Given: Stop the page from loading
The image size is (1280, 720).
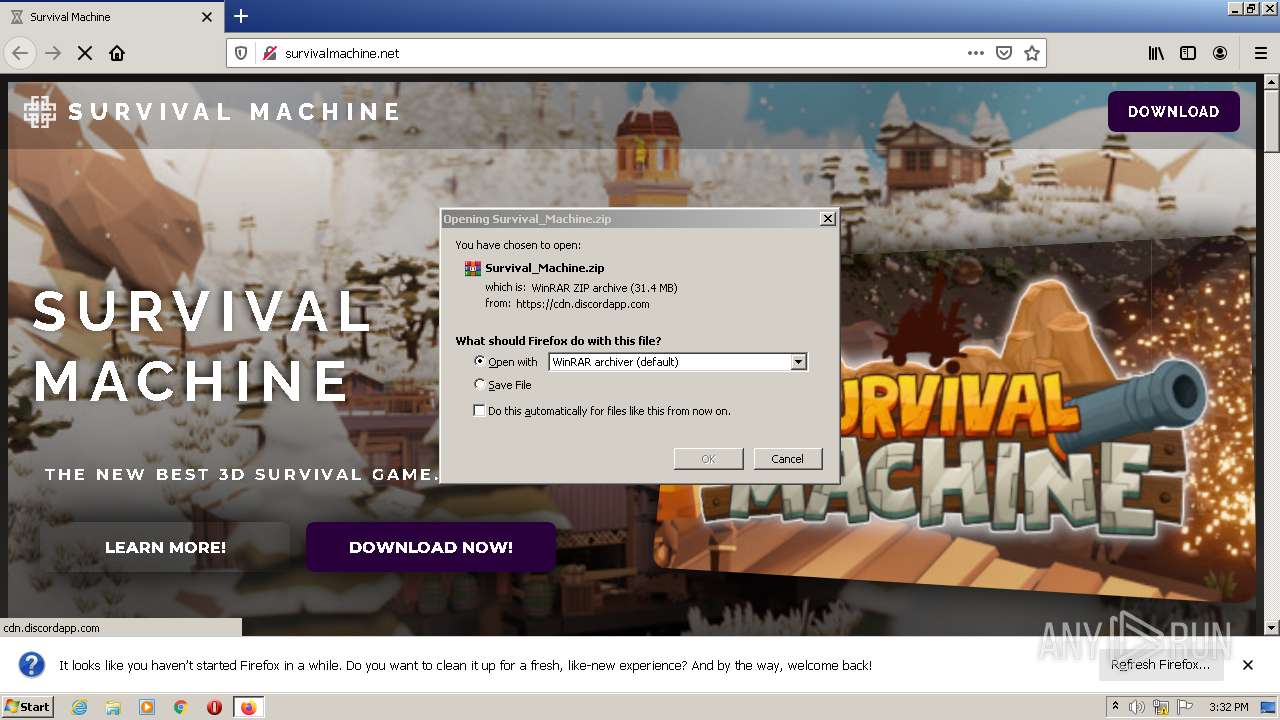Looking at the screenshot, I should (x=85, y=53).
